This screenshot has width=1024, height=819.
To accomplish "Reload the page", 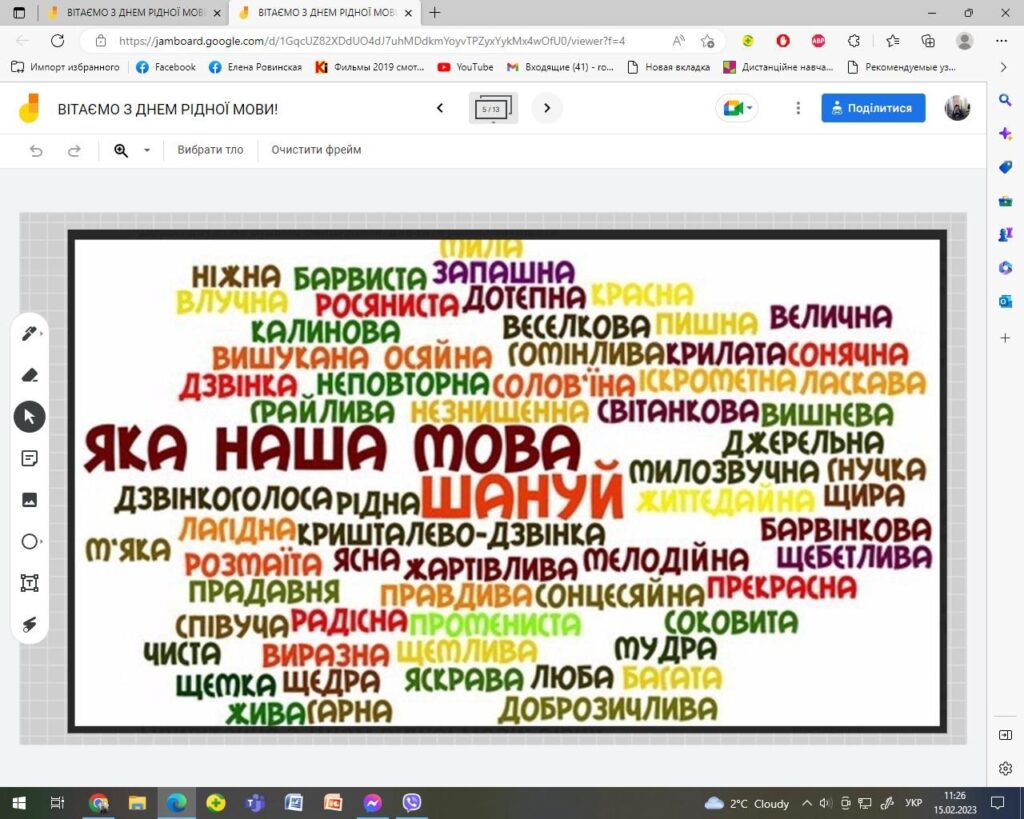I will [x=57, y=40].
